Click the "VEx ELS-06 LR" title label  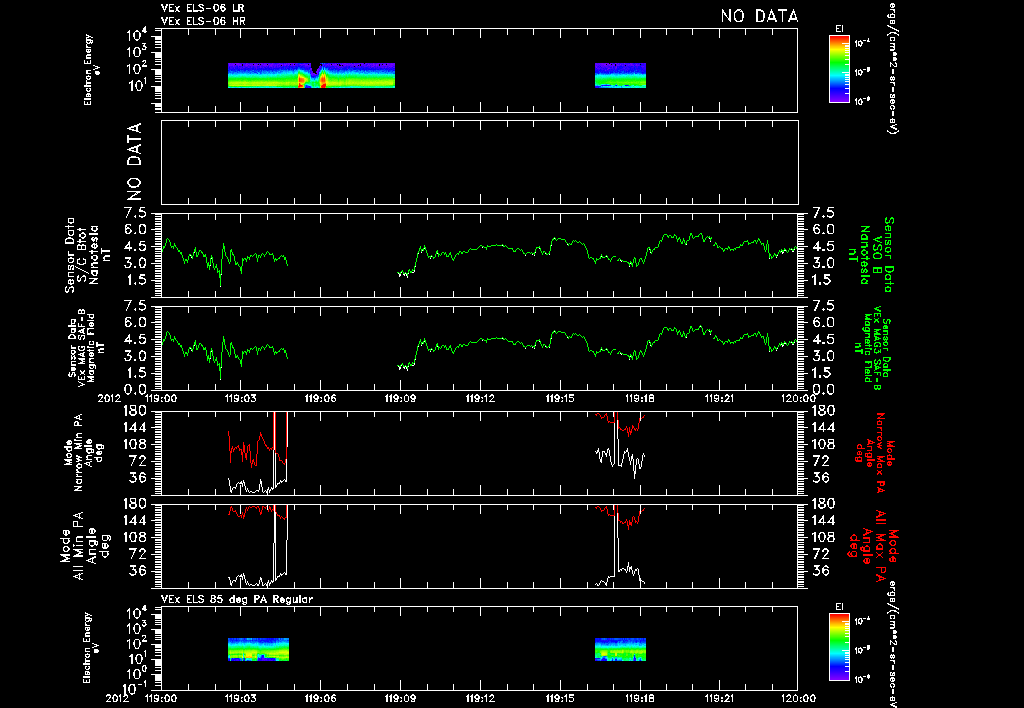(x=202, y=8)
